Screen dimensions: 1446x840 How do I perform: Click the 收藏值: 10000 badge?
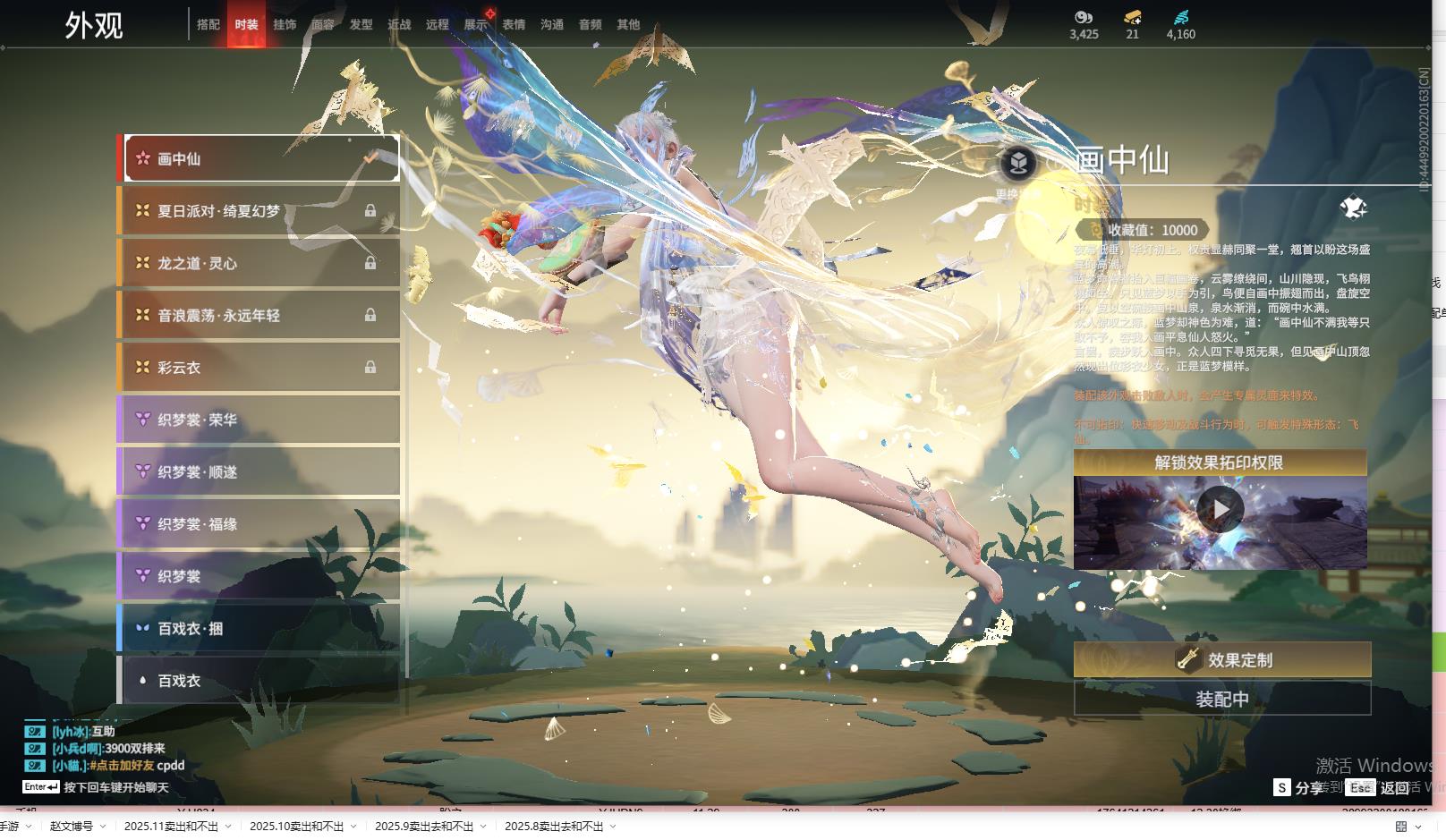pyautogui.click(x=1143, y=230)
